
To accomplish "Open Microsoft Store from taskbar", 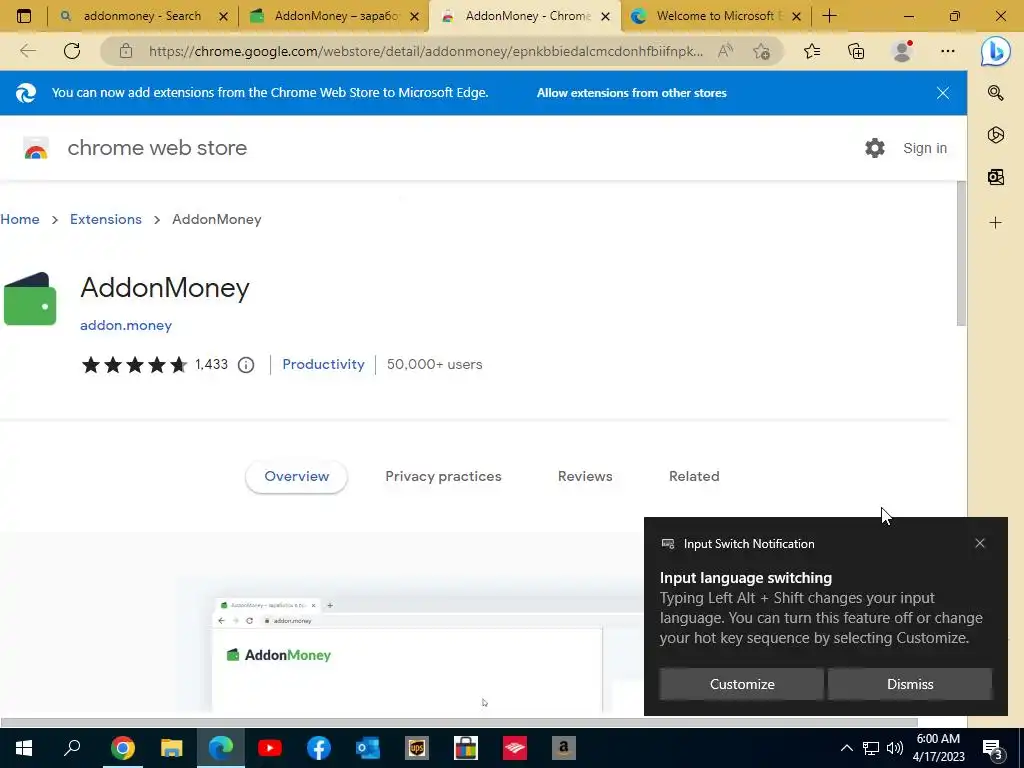I will pos(466,748).
